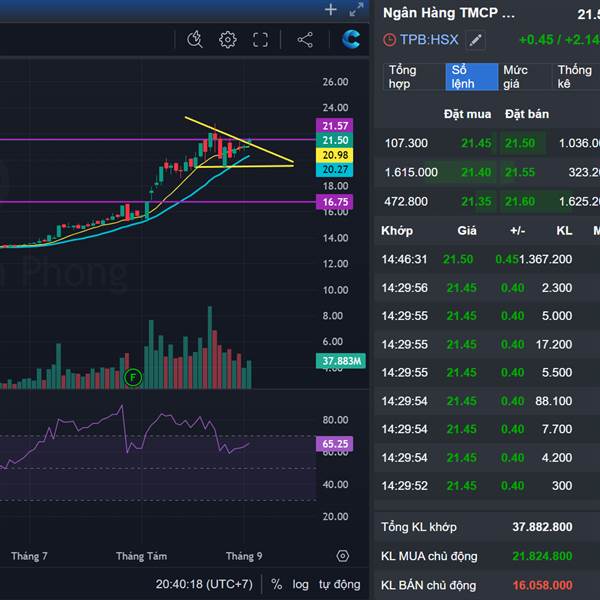
Task: Click the Giá column header
Action: pyautogui.click(x=467, y=231)
